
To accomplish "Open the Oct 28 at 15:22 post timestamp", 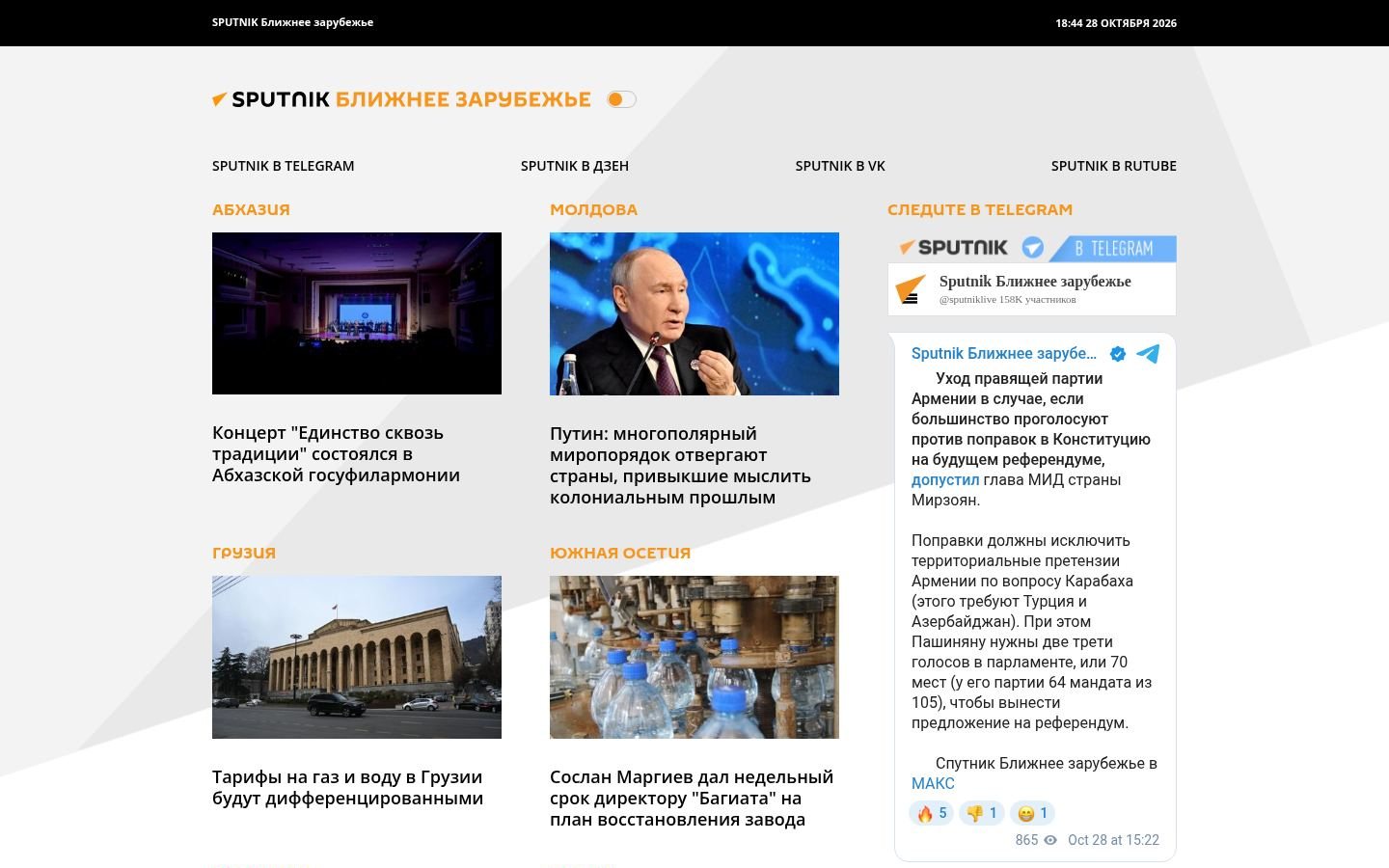I will pos(1113,840).
